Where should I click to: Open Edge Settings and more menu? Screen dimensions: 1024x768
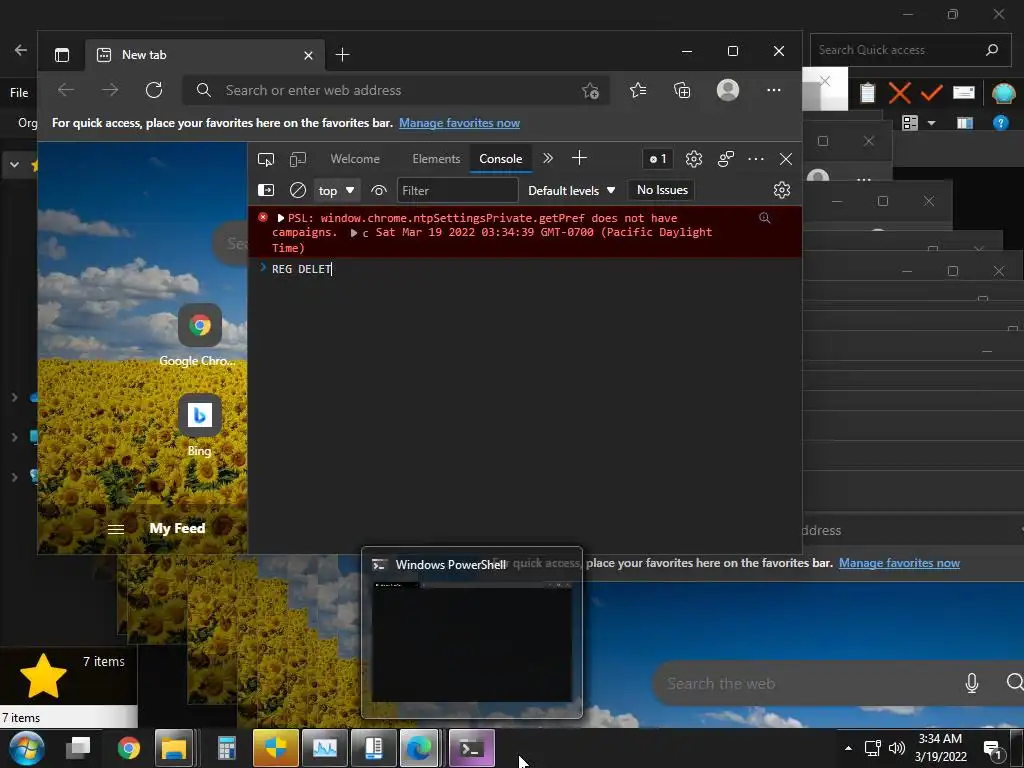click(773, 90)
